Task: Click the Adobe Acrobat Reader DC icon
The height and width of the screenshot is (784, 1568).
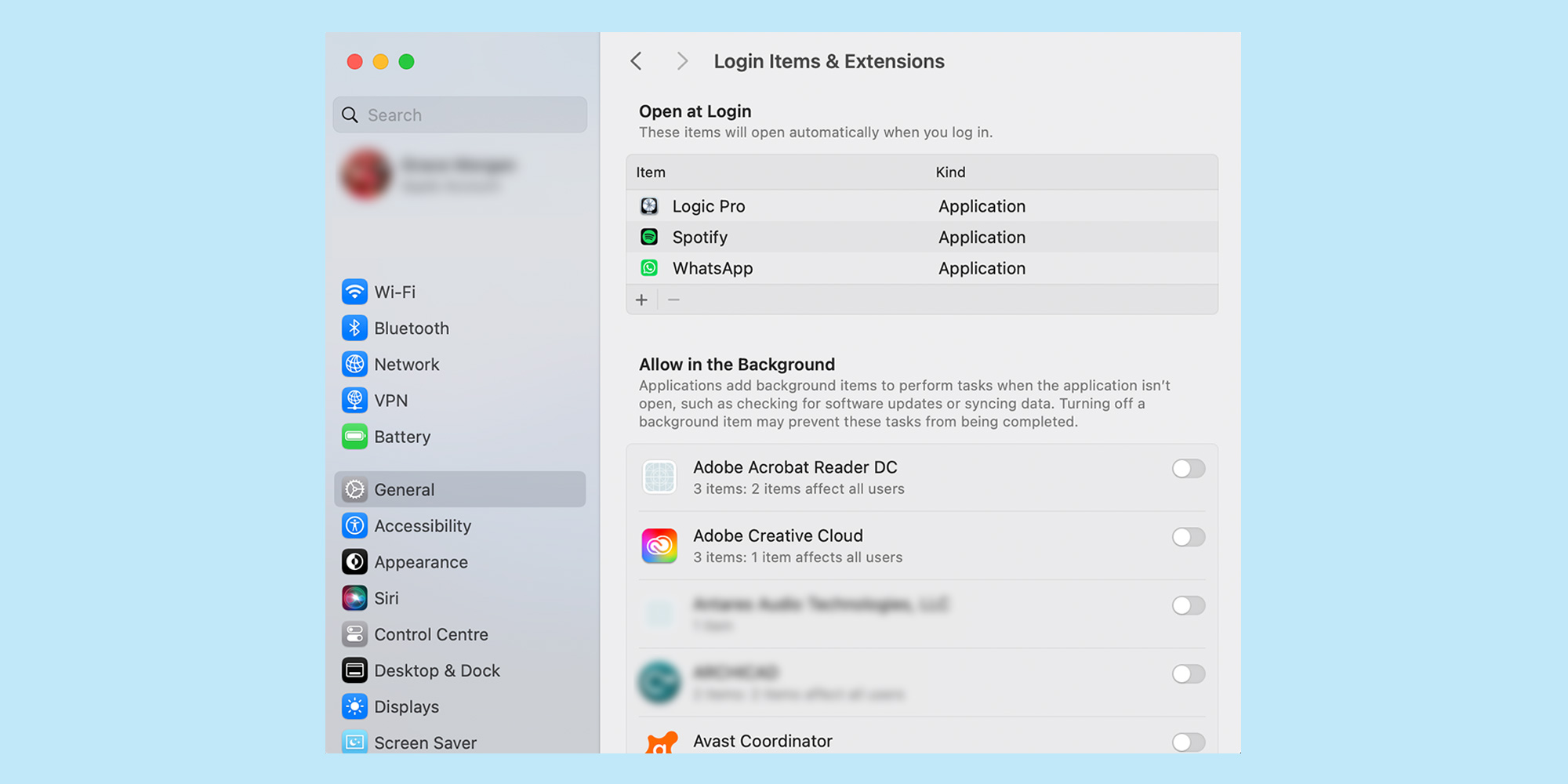Action: [x=659, y=477]
